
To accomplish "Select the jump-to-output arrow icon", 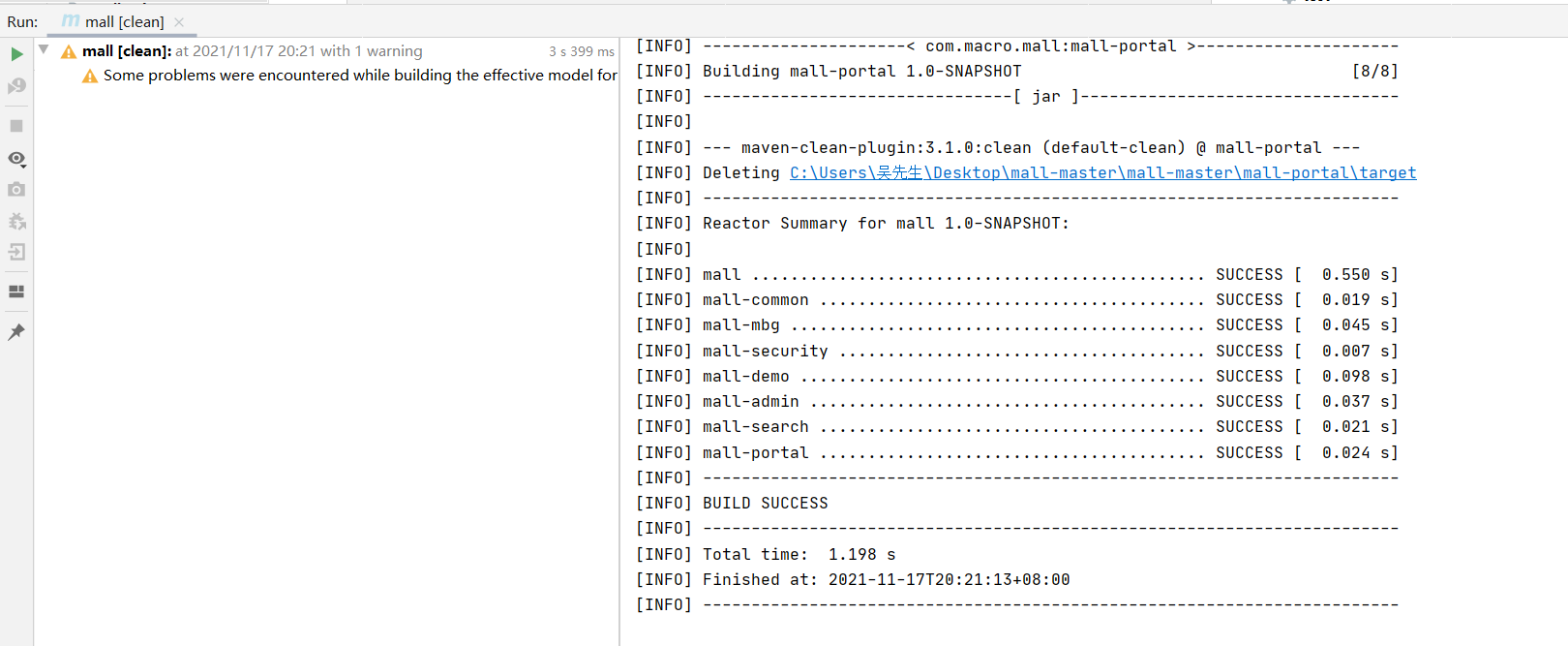I will pos(17,252).
